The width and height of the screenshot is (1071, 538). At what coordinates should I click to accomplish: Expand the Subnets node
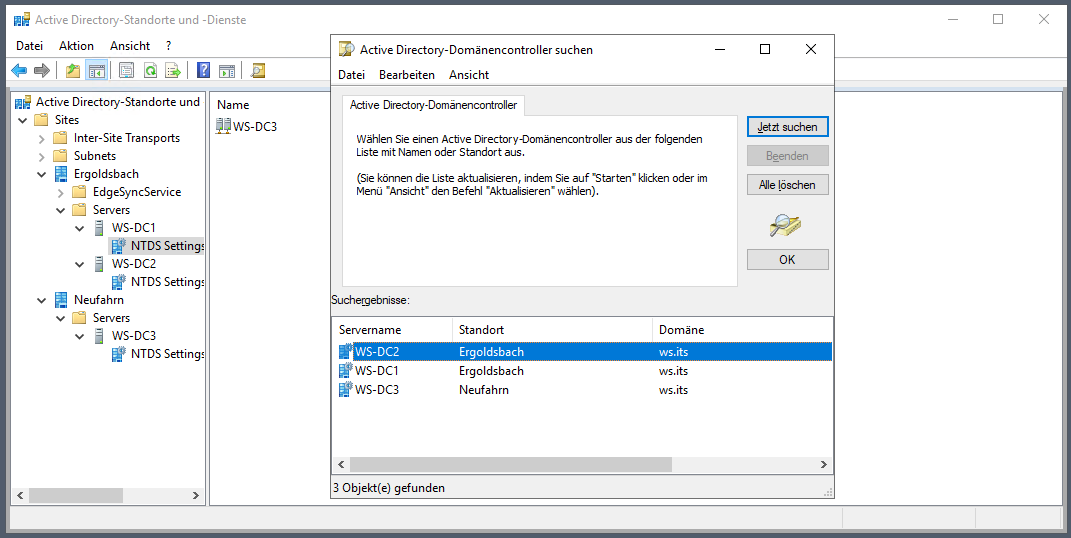coord(42,156)
